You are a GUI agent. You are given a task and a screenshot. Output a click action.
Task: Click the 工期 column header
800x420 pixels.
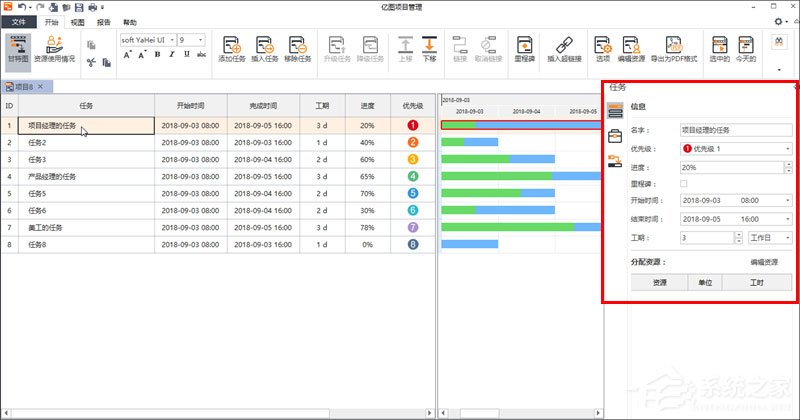pyautogui.click(x=322, y=104)
